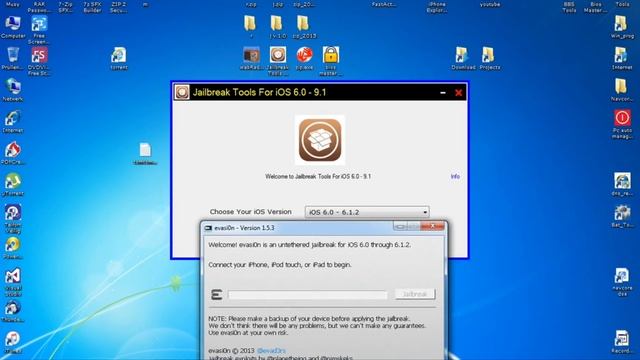
Task: Click the evasi0n title bar icon
Action: click(x=208, y=228)
